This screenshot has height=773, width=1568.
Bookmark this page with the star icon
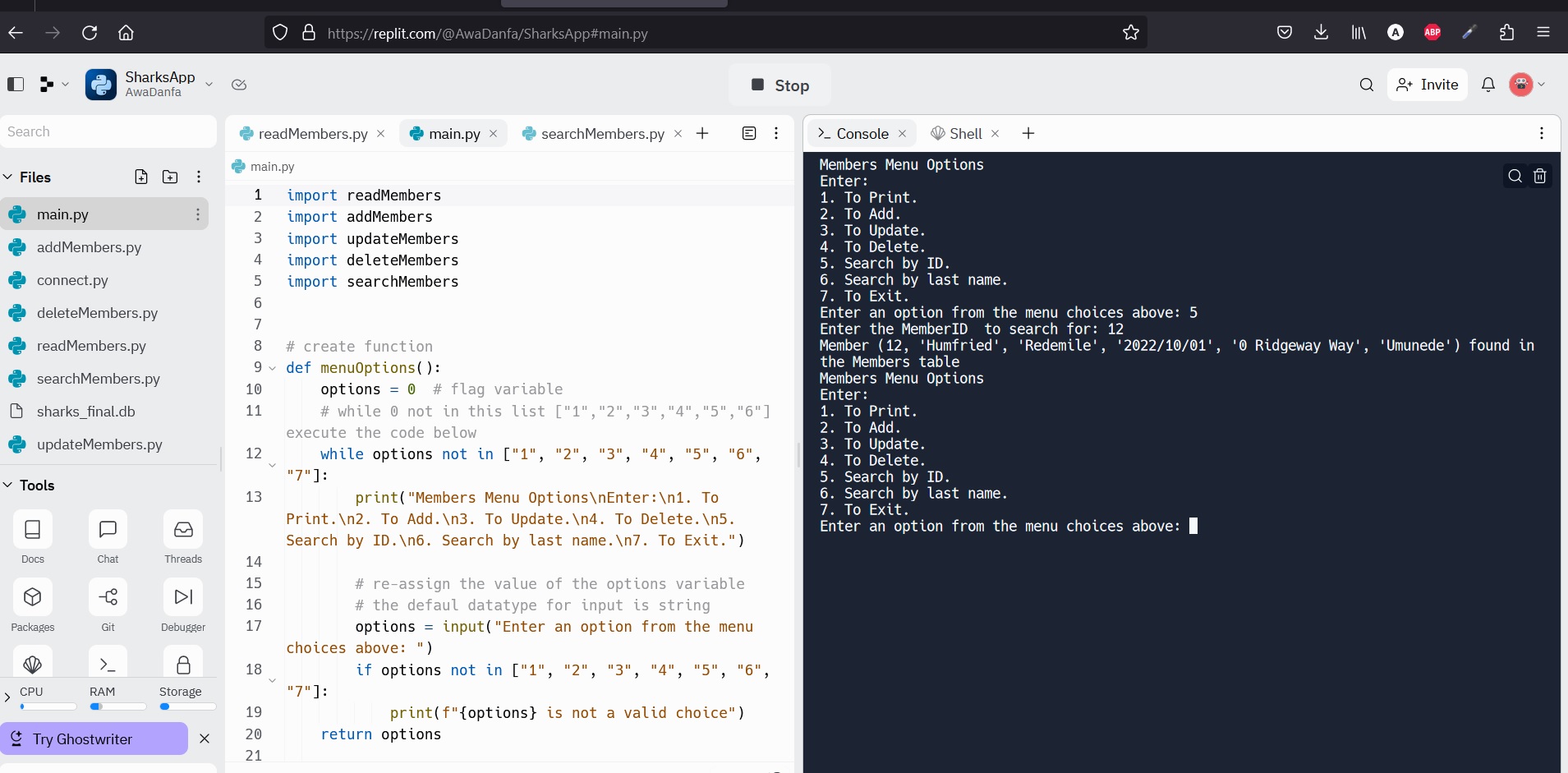click(1130, 33)
